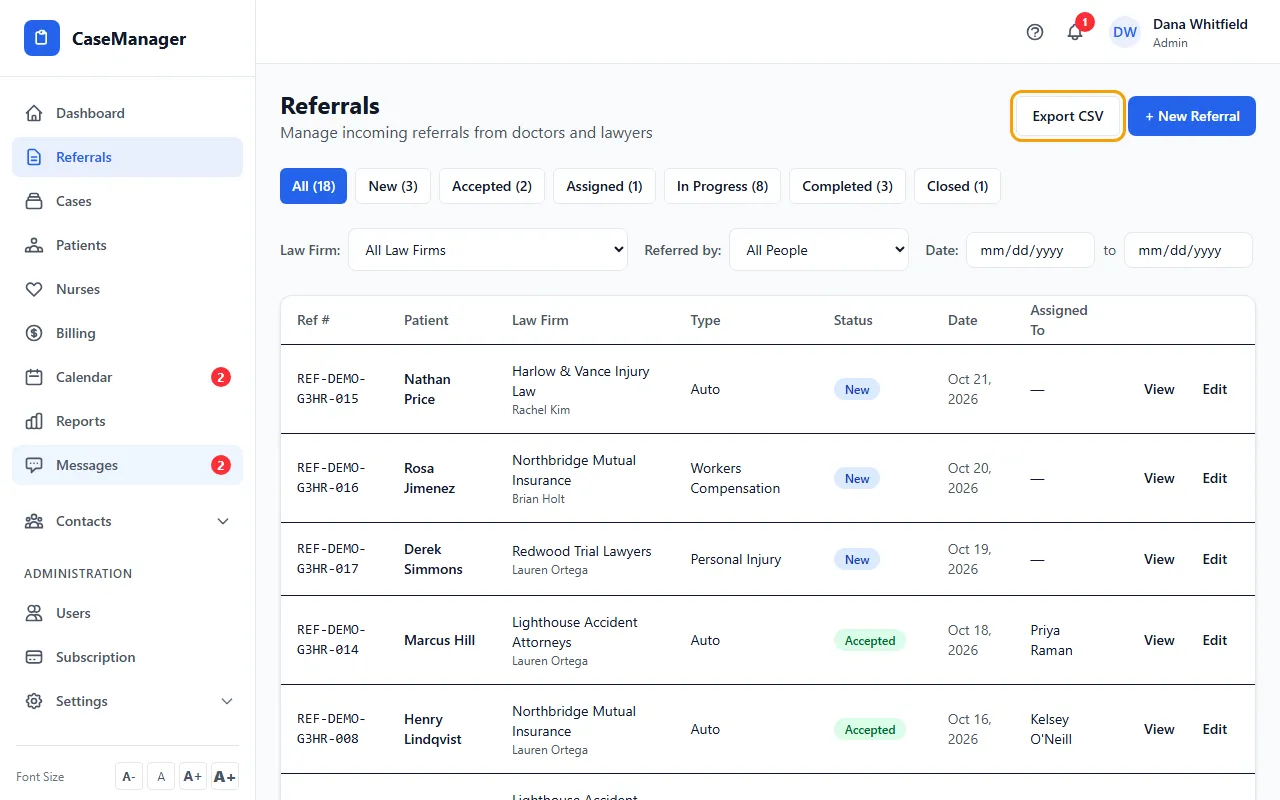This screenshot has height=800, width=1280.
Task: Click the Subscription card icon
Action: click(34, 657)
